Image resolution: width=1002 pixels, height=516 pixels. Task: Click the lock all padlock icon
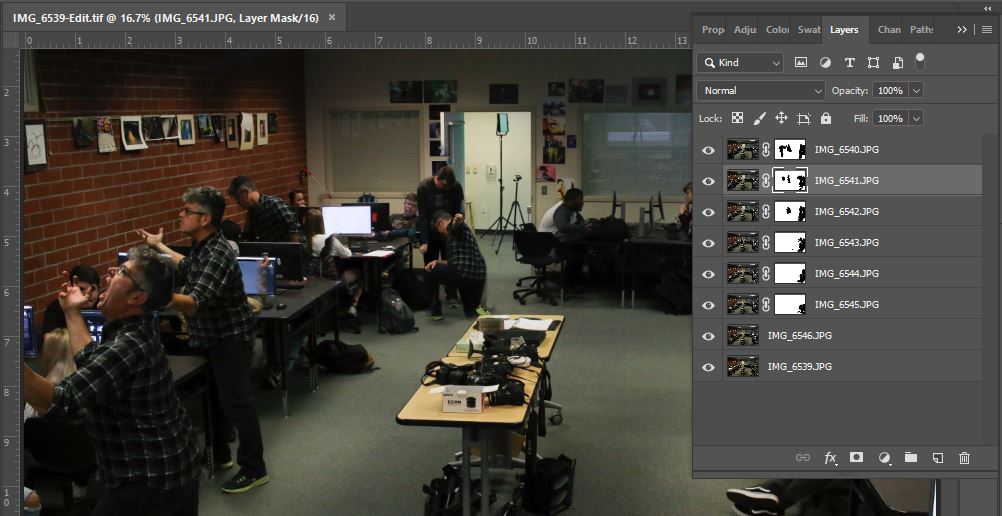click(825, 118)
